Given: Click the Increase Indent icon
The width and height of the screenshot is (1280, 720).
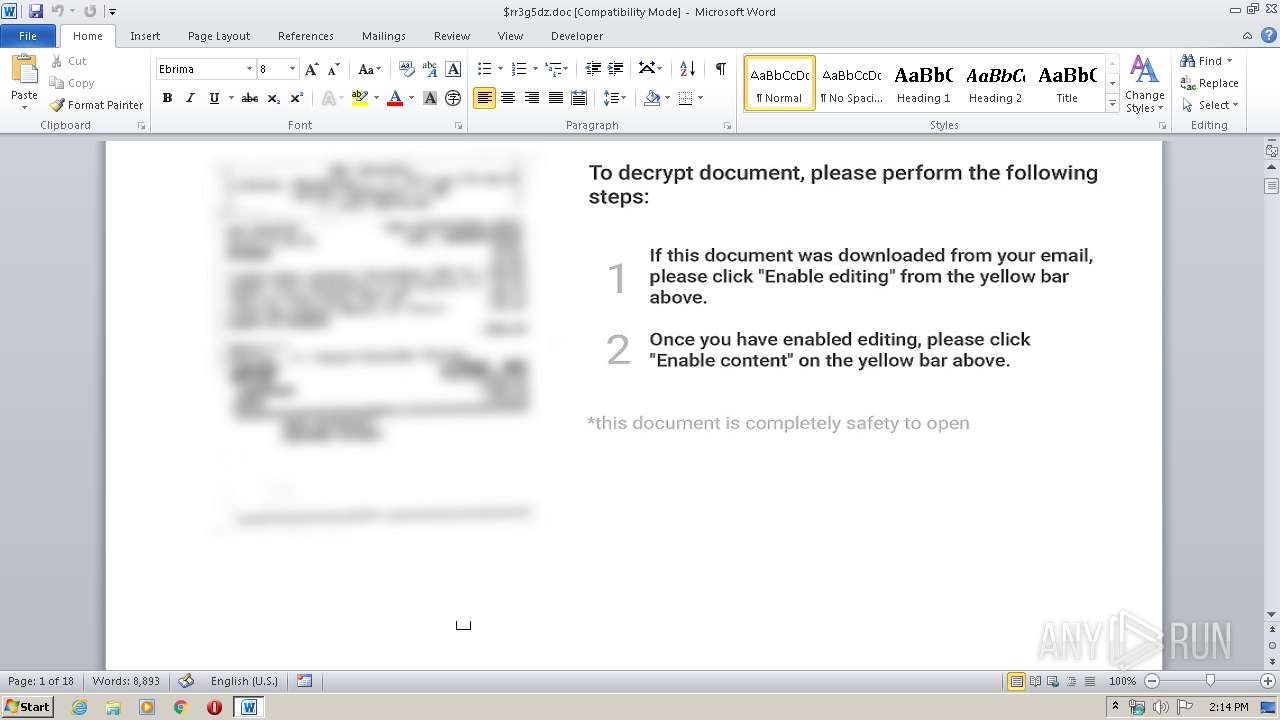Looking at the screenshot, I should pyautogui.click(x=616, y=69).
